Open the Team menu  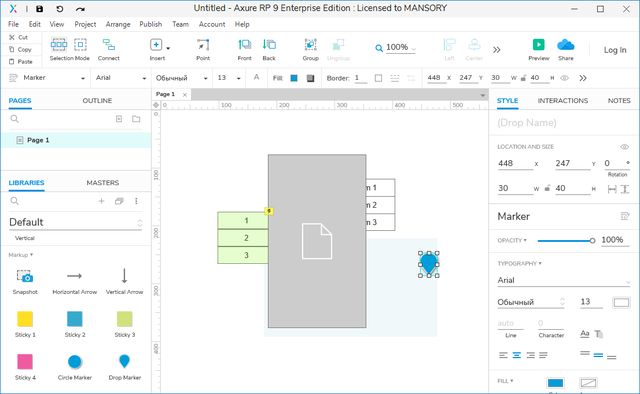[x=180, y=24]
